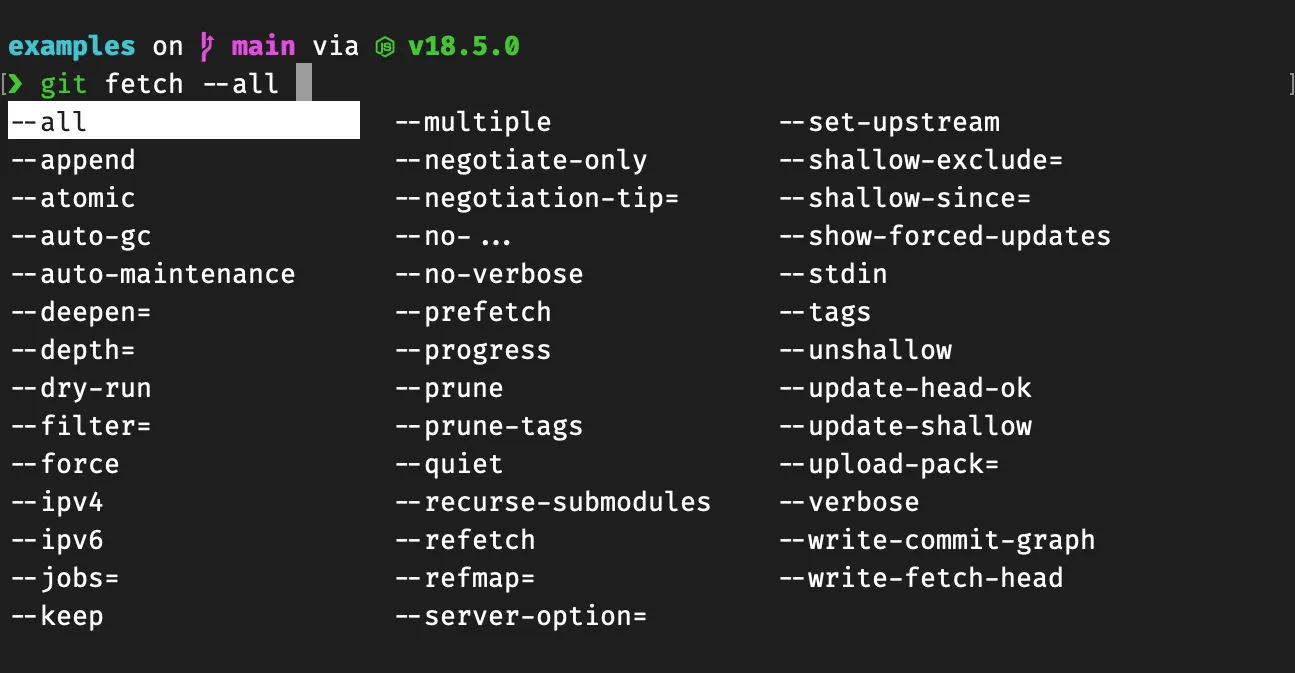The image size is (1295, 673).
Task: Click the Node.js hexagon icon
Action: (384, 47)
